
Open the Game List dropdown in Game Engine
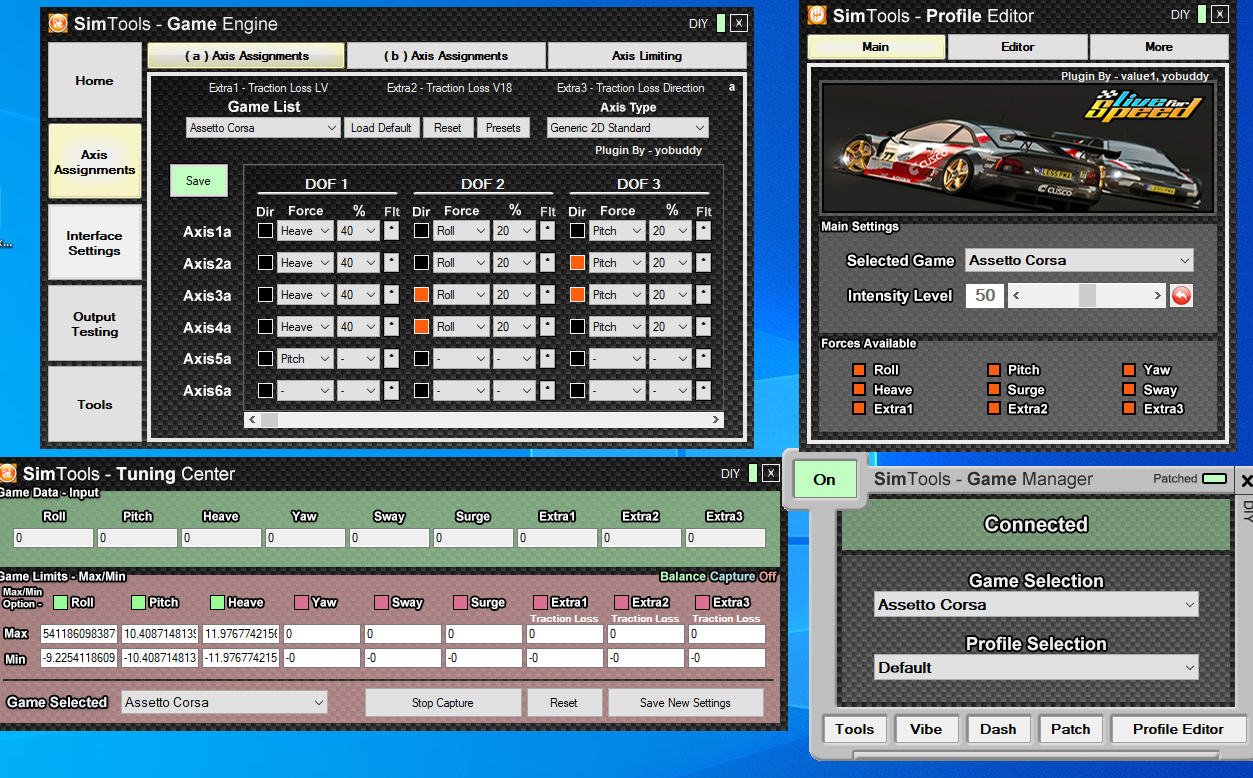(264, 128)
